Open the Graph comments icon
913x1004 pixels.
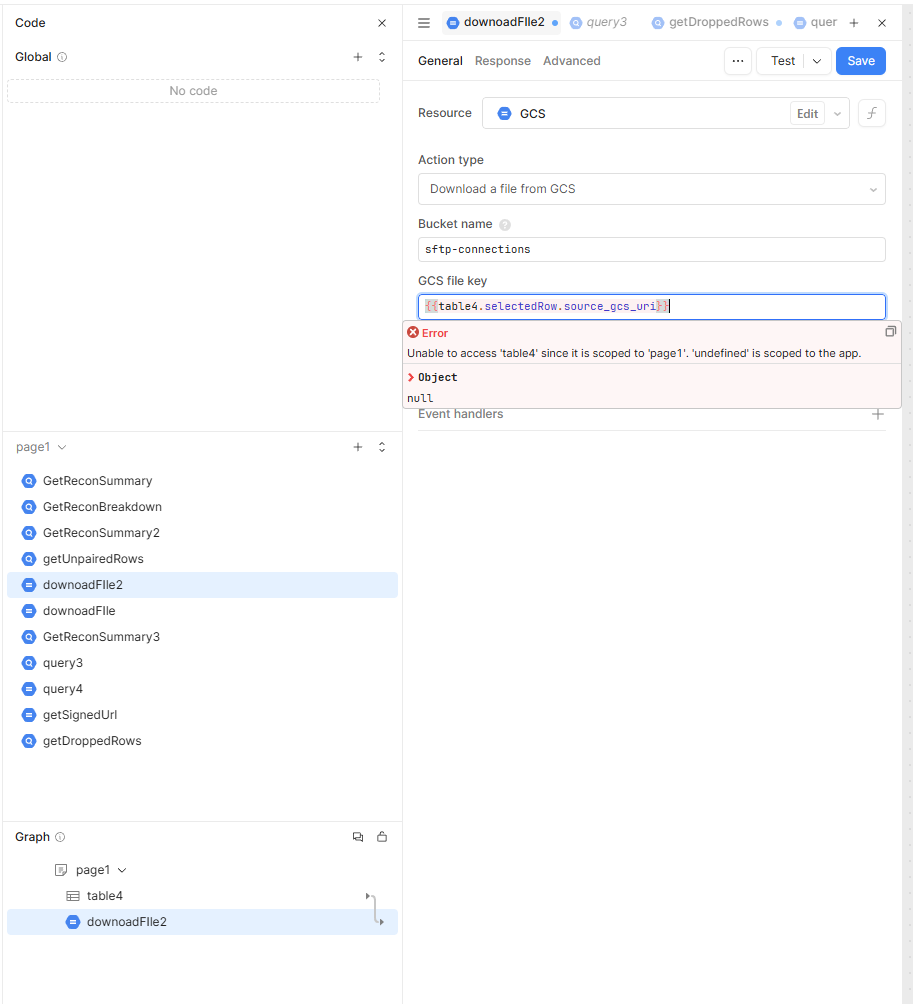click(x=358, y=837)
